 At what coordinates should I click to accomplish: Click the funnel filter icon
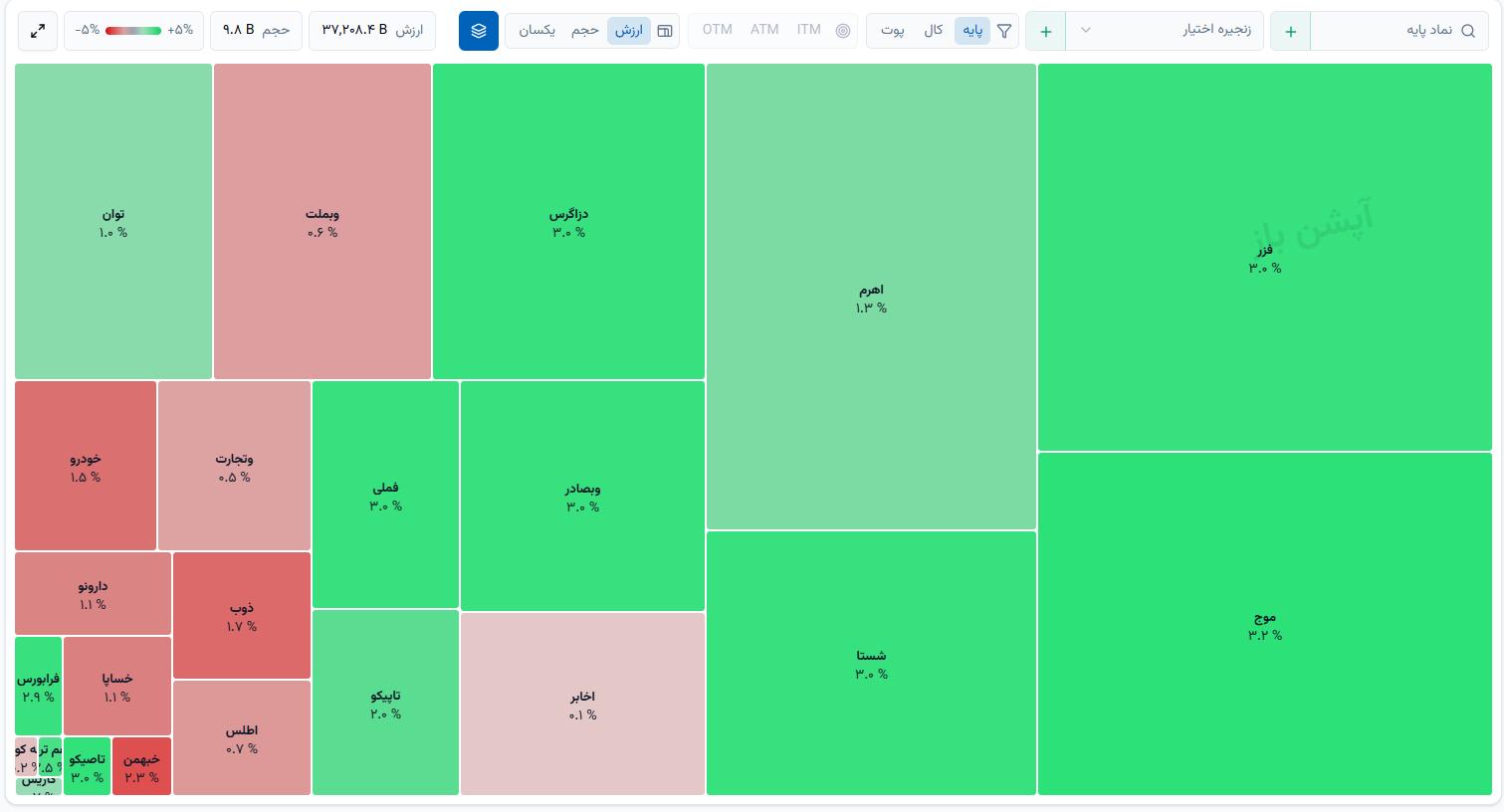pos(1004,31)
